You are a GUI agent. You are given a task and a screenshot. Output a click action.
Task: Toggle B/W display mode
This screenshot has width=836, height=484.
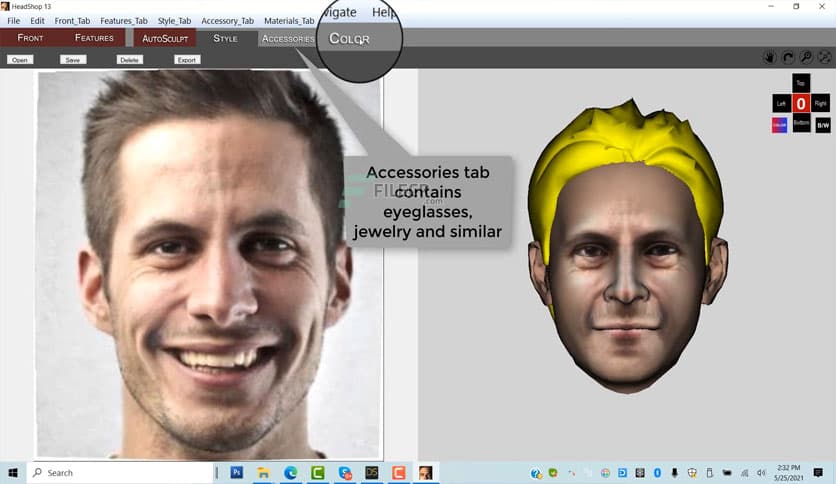(x=823, y=125)
